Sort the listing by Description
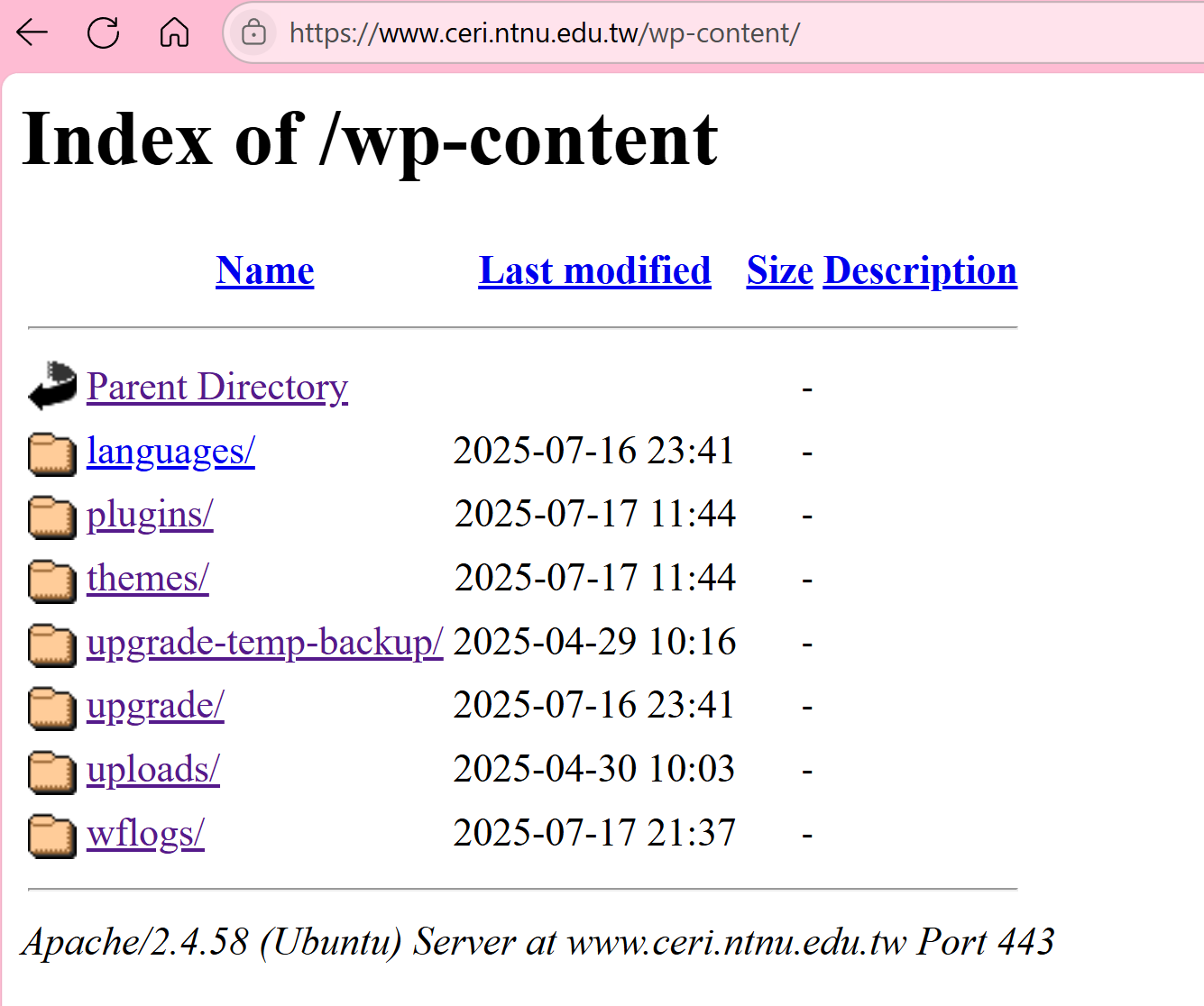The height and width of the screenshot is (1006, 1204). click(x=921, y=270)
